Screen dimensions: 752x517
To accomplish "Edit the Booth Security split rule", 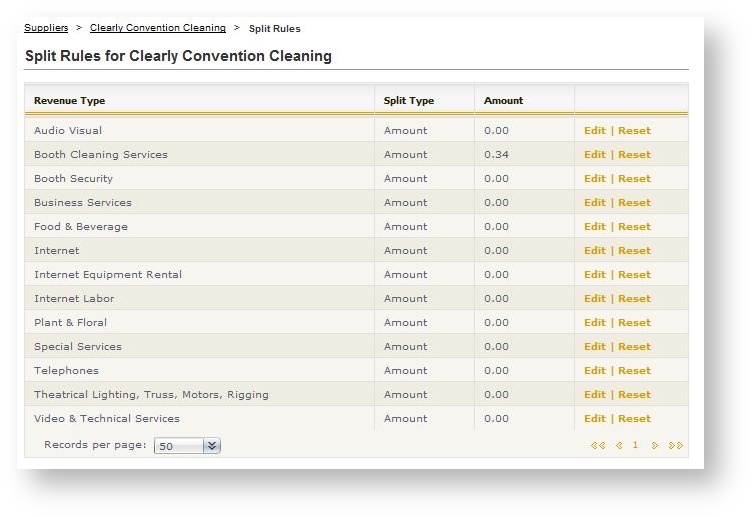I will (594, 179).
